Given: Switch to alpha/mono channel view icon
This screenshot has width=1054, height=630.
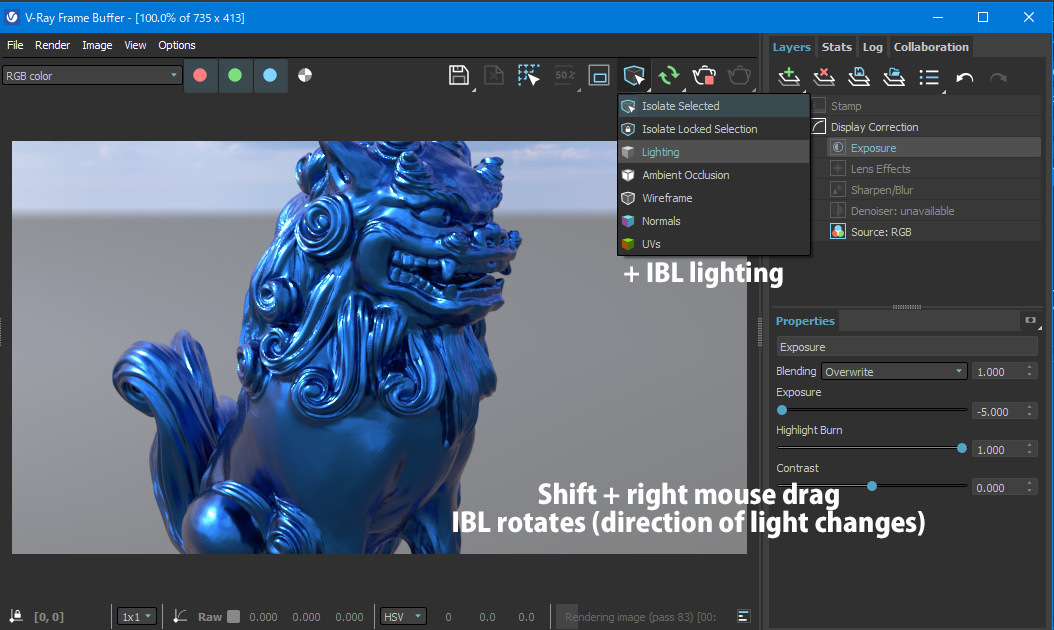Looking at the screenshot, I should [x=305, y=75].
